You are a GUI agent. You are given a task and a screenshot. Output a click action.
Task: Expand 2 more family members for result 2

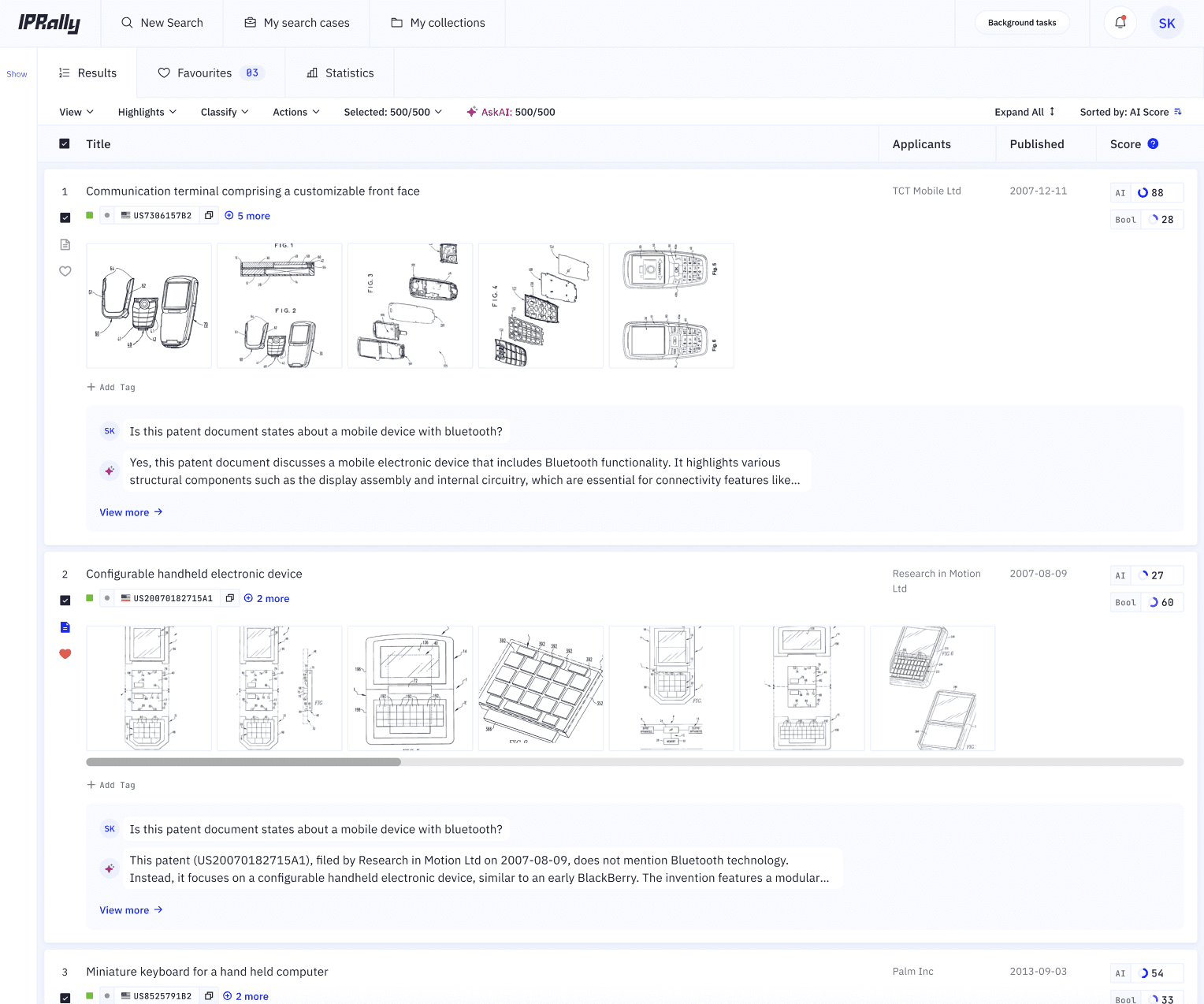coord(266,599)
